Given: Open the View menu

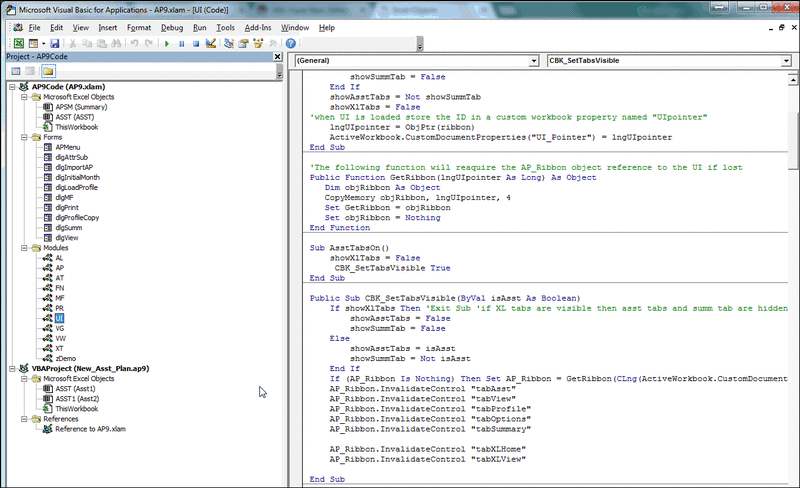Looking at the screenshot, I should 81,28.
